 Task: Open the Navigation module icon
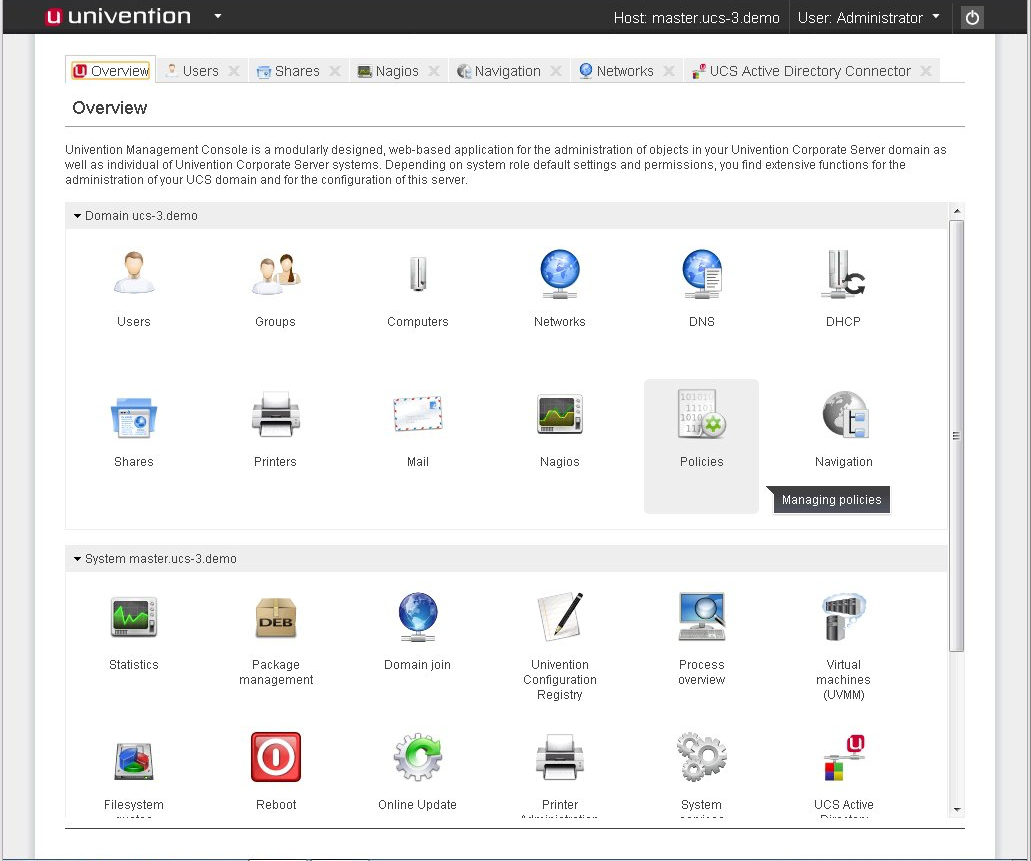point(844,414)
